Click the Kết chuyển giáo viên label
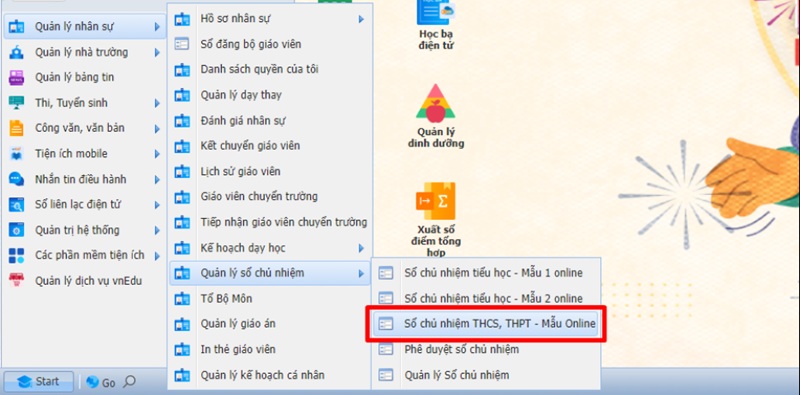 pos(250,146)
